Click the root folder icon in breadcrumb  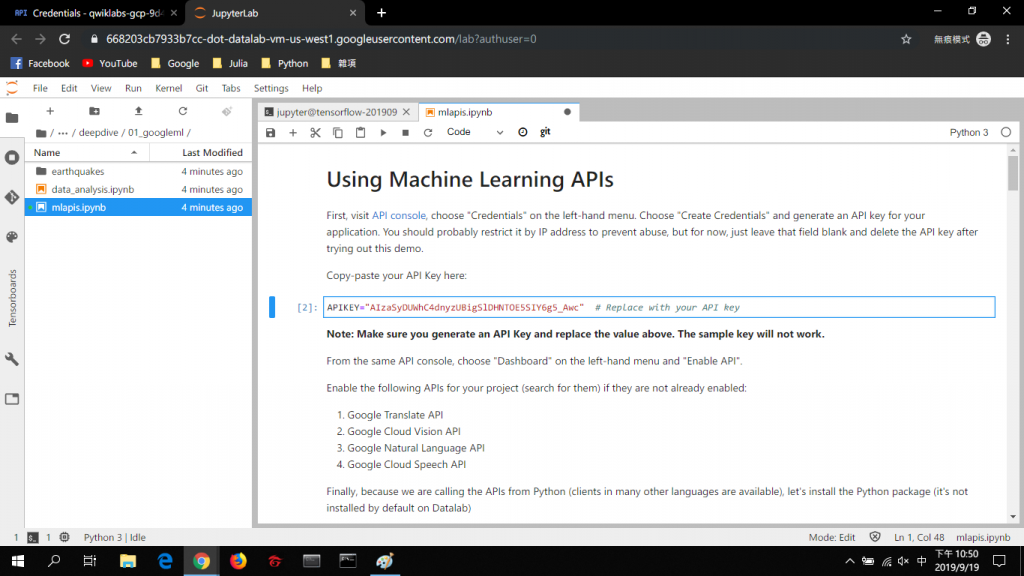click(41, 133)
